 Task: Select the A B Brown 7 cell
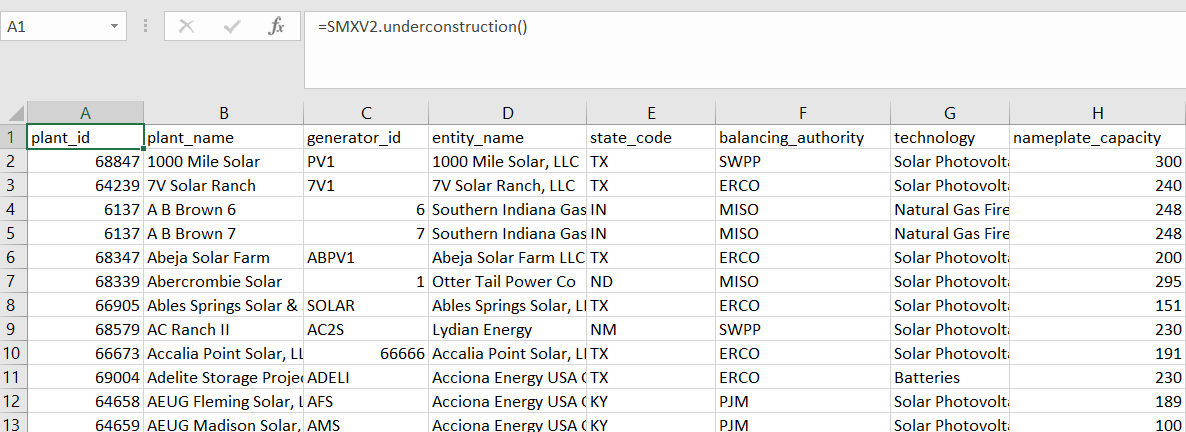pyautogui.click(x=224, y=233)
